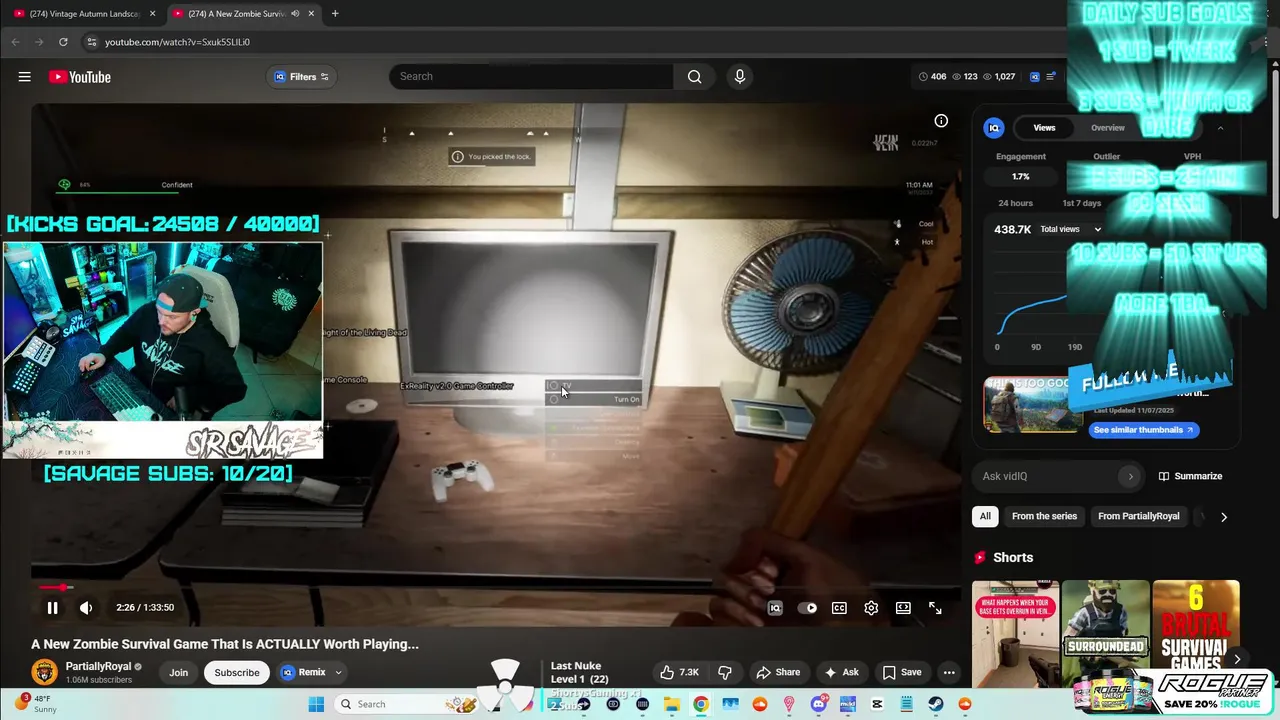Viewport: 1280px width, 720px height.
Task: Click the address bar URL
Action: pyautogui.click(x=177, y=42)
